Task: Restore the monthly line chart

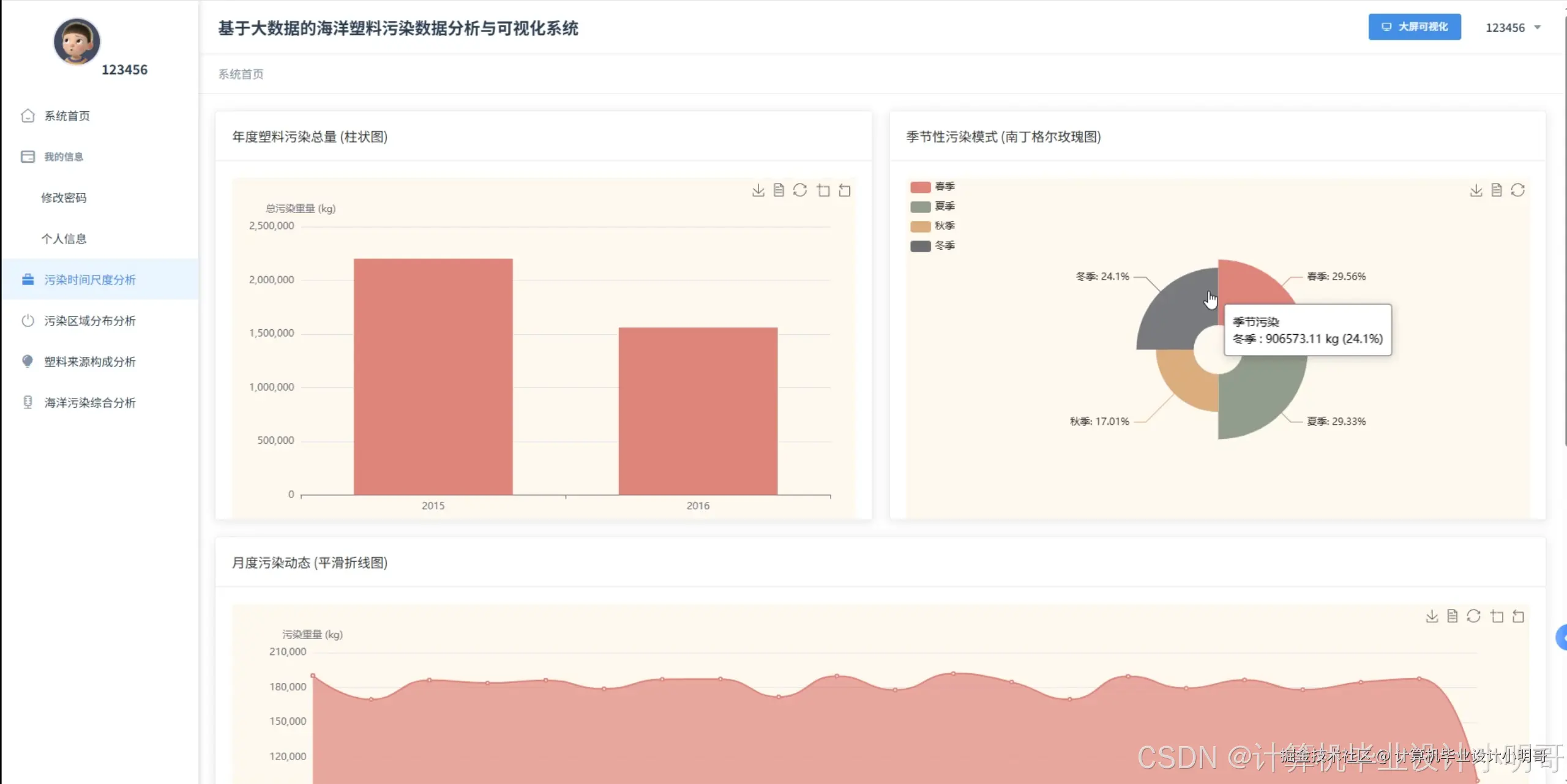Action: [x=1473, y=616]
